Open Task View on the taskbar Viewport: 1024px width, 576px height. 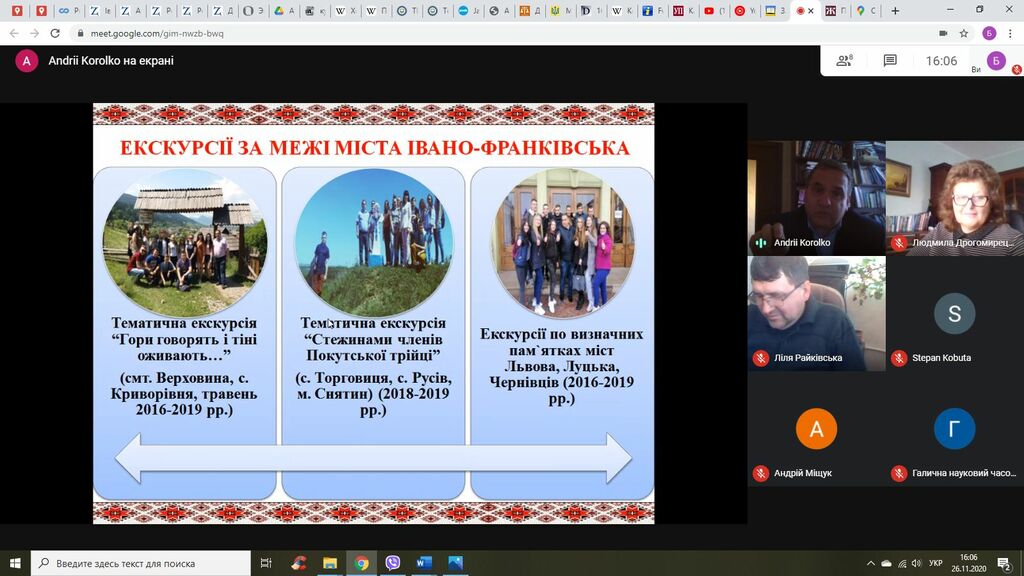click(266, 563)
